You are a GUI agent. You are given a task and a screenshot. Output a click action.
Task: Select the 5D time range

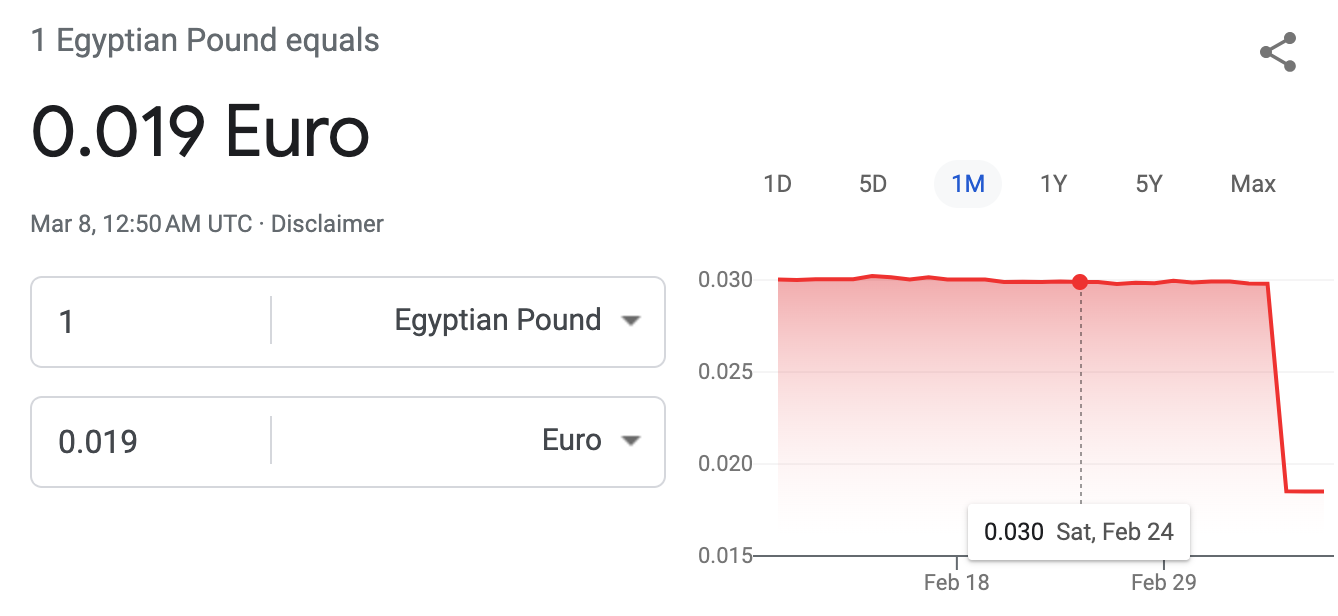pos(873,184)
